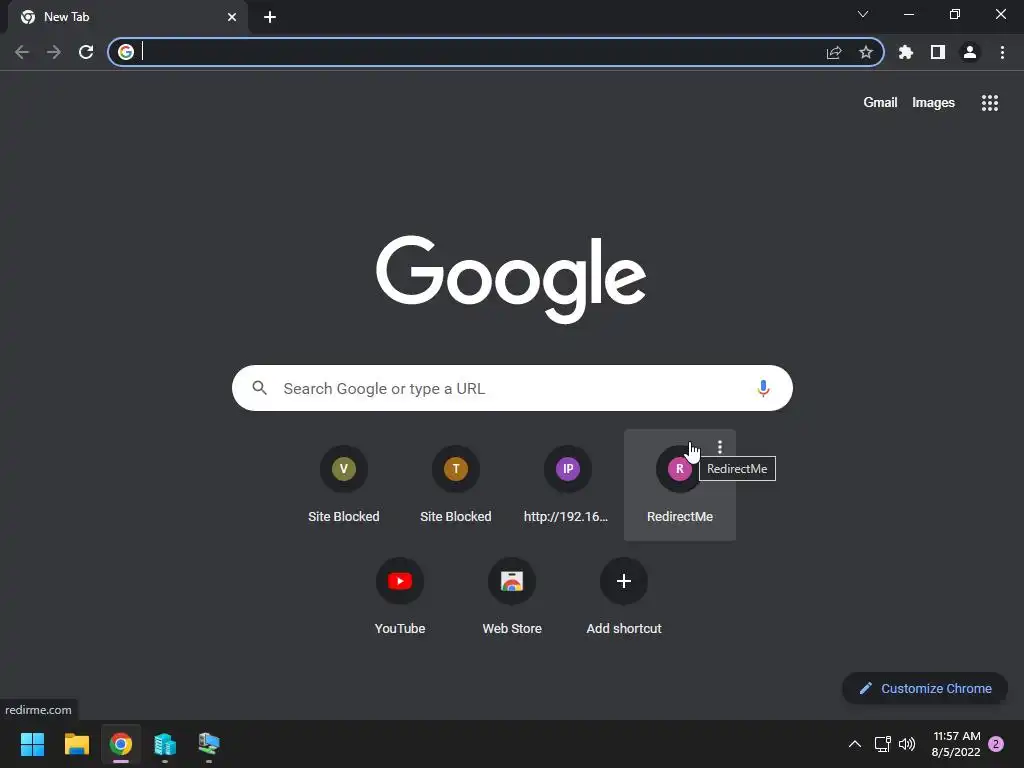Open the Web Store shortcut

[x=512, y=598]
